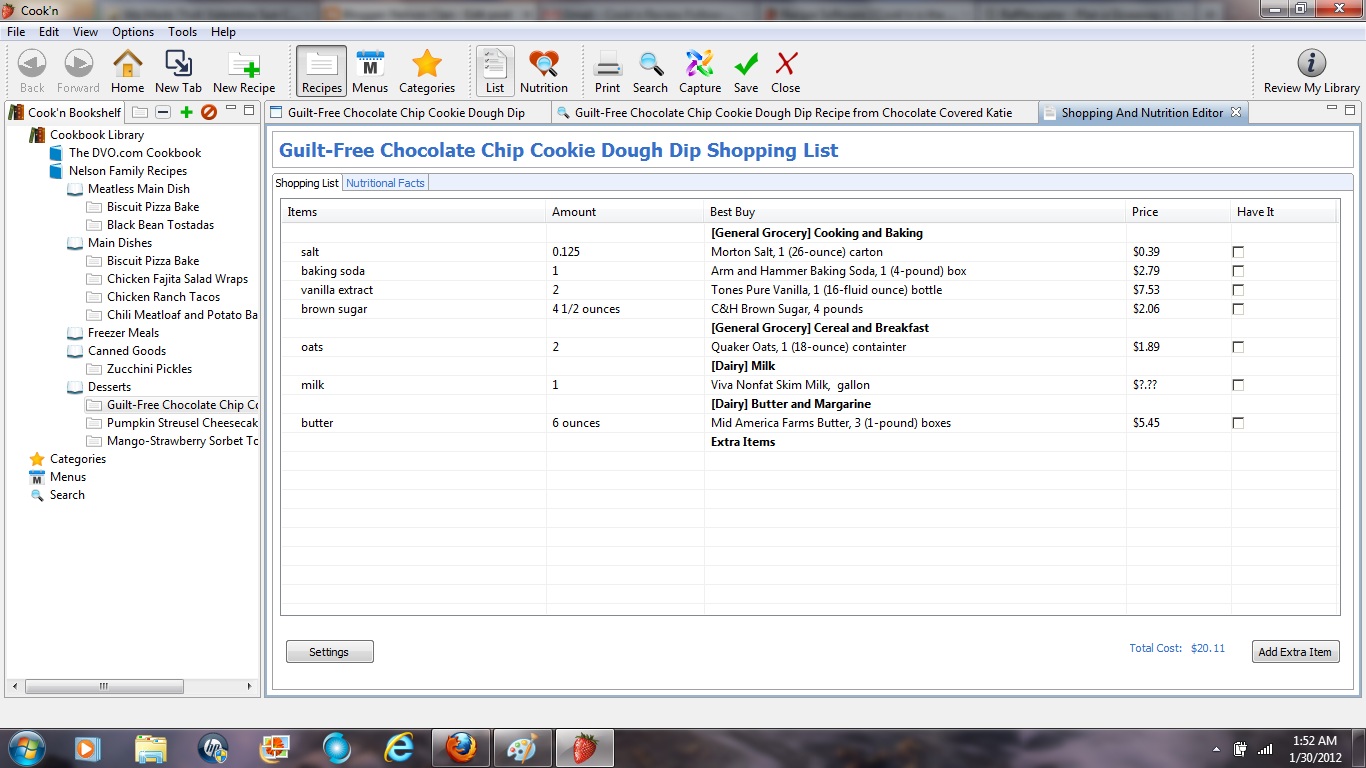Open the Search magnifier tool
Image resolution: width=1366 pixels, height=768 pixels.
click(650, 71)
